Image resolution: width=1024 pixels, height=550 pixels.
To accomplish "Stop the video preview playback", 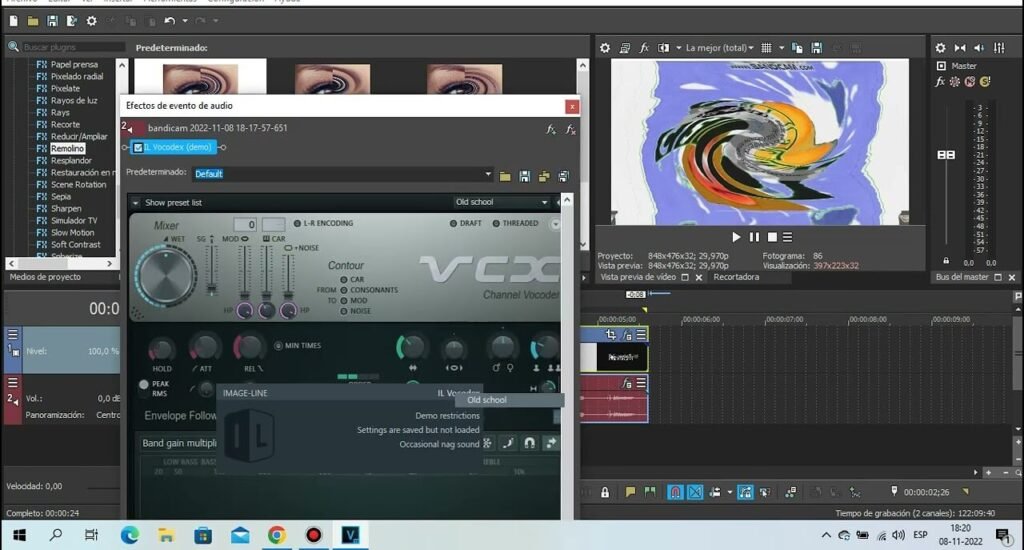I will click(x=772, y=237).
